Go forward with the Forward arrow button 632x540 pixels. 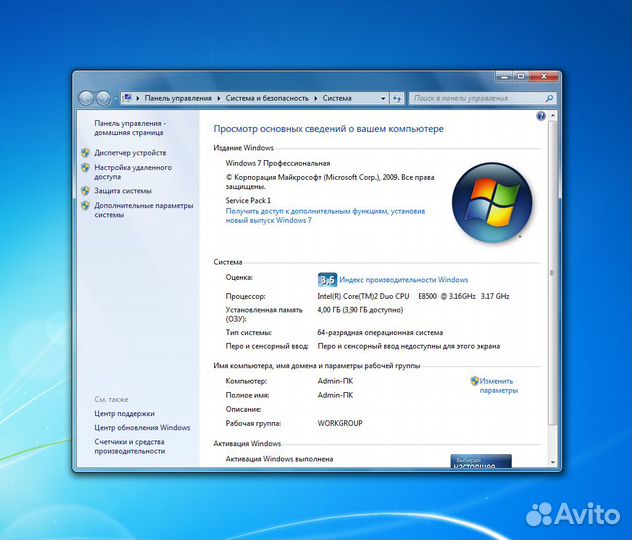(103, 98)
